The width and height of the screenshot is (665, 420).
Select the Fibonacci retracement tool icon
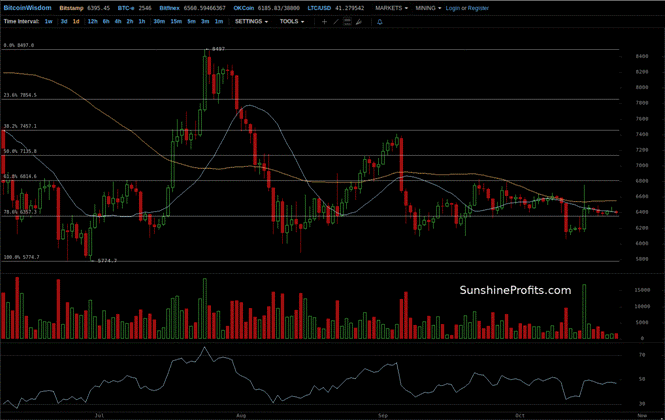[347, 21]
